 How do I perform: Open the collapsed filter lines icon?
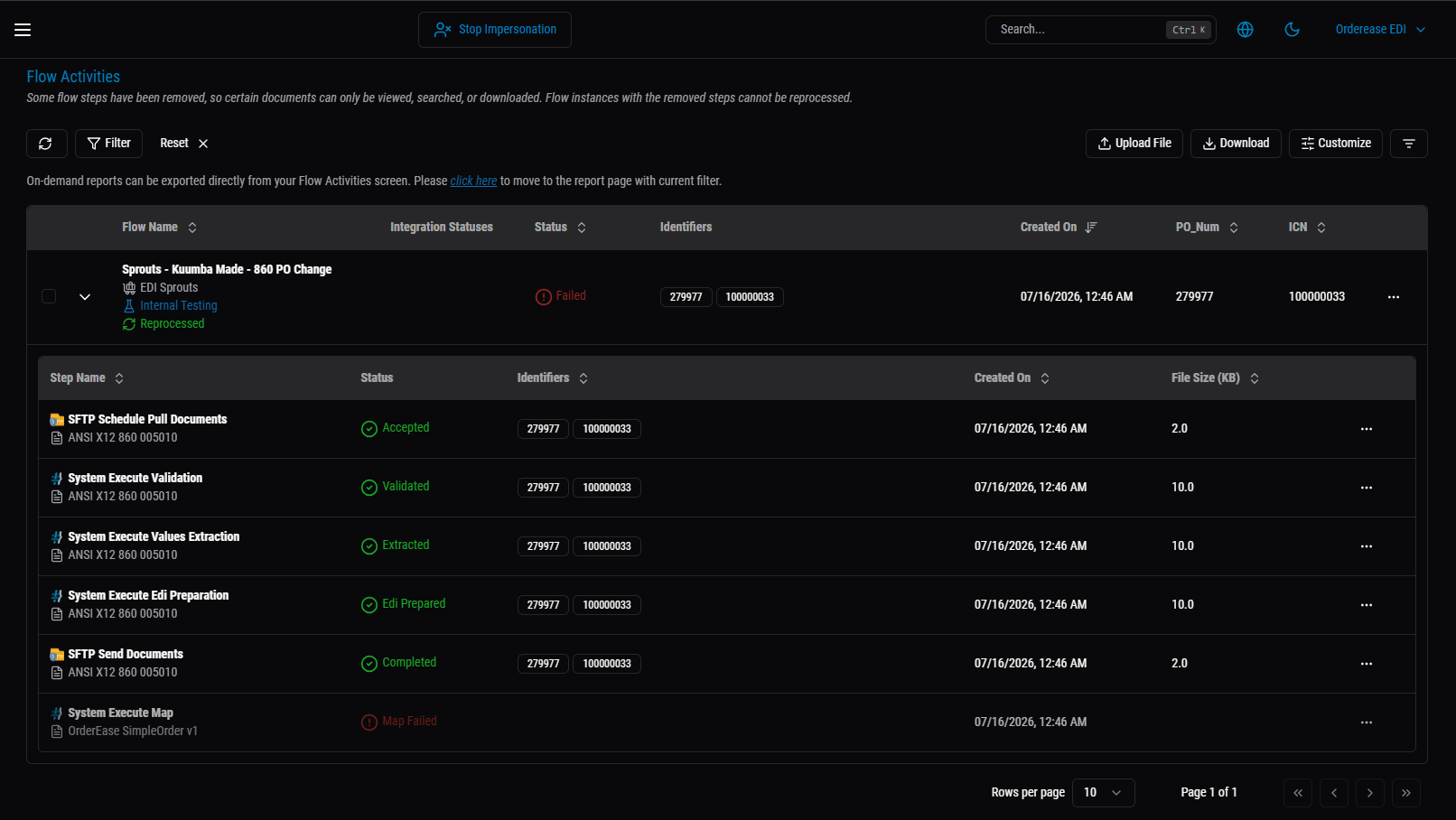(x=1408, y=144)
